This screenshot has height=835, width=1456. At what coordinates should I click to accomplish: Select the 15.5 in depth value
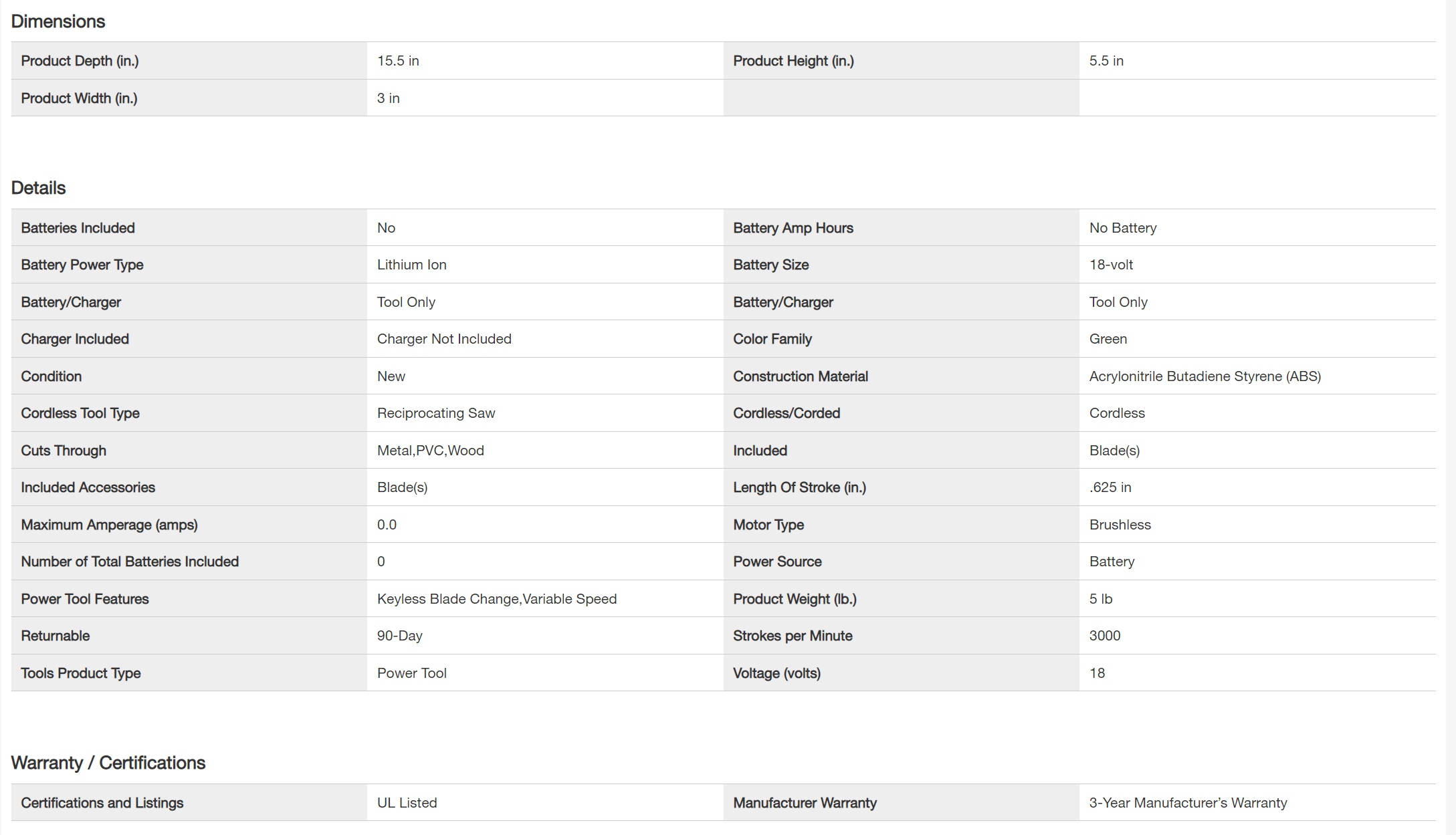(398, 61)
